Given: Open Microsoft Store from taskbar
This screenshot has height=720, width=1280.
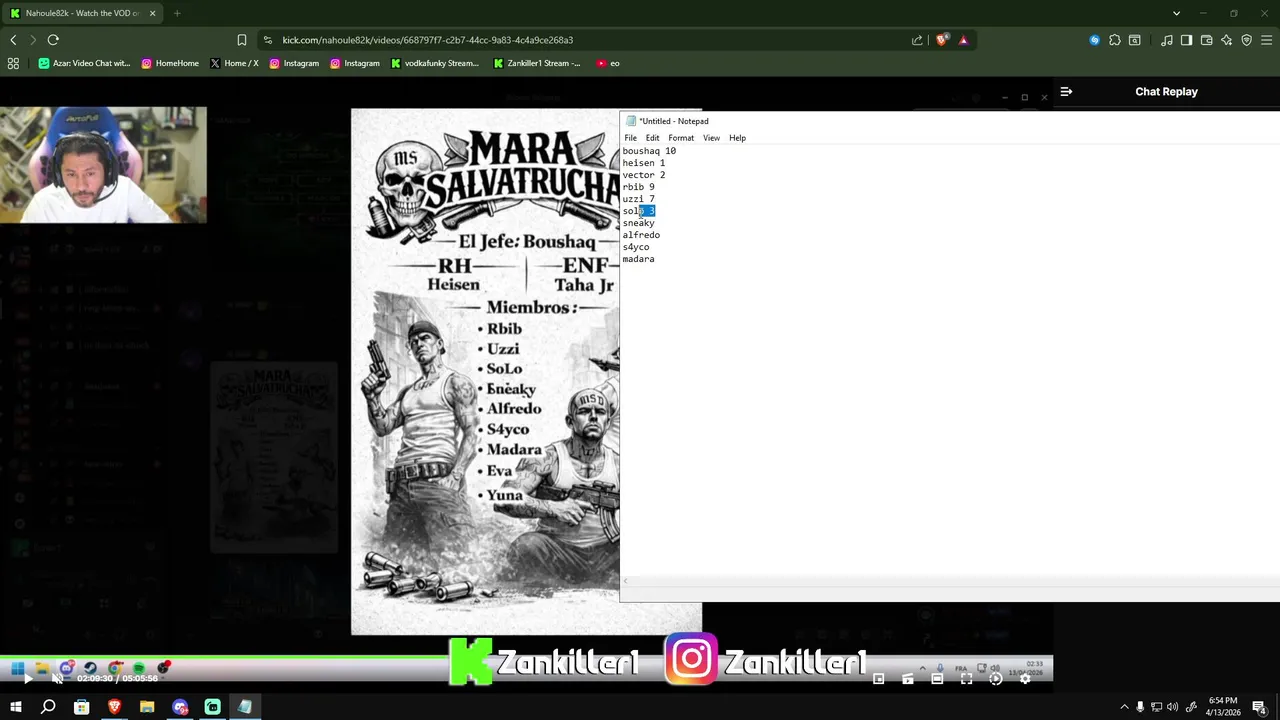Looking at the screenshot, I should (81, 707).
